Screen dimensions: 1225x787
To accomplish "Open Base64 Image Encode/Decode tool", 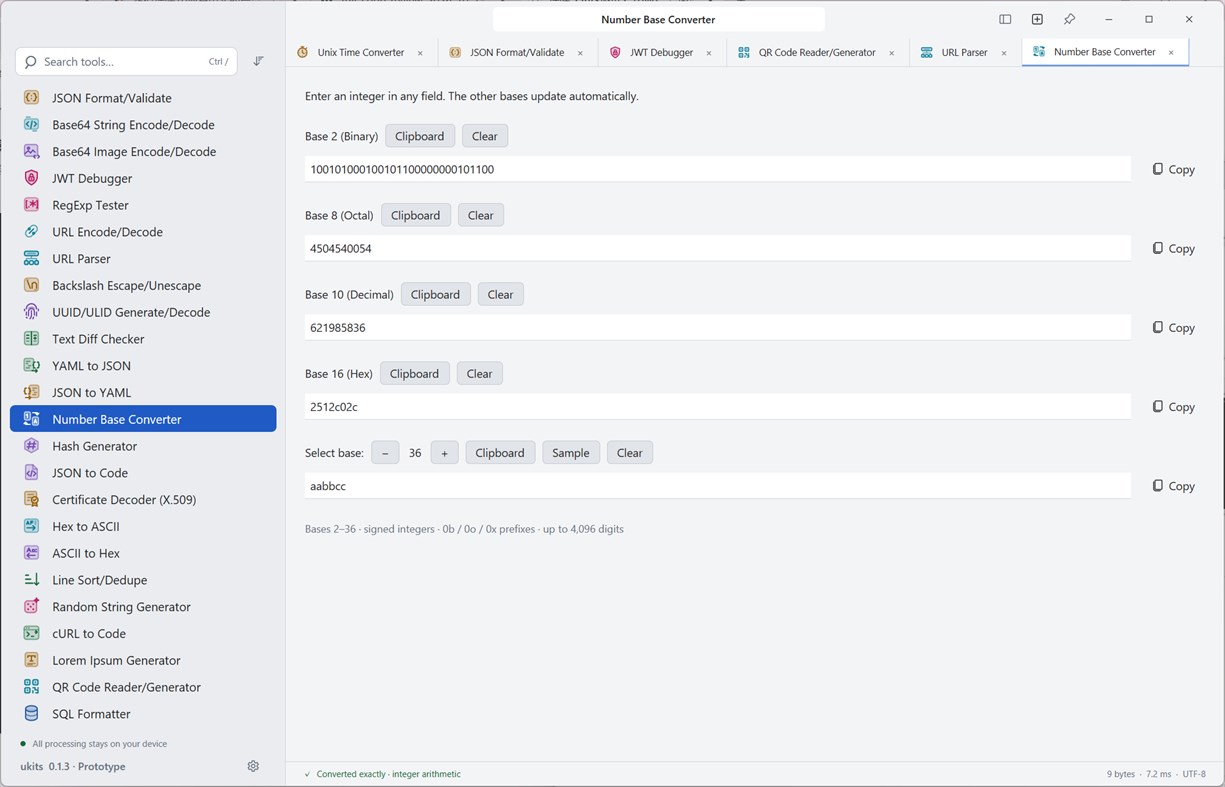I will pos(143,152).
